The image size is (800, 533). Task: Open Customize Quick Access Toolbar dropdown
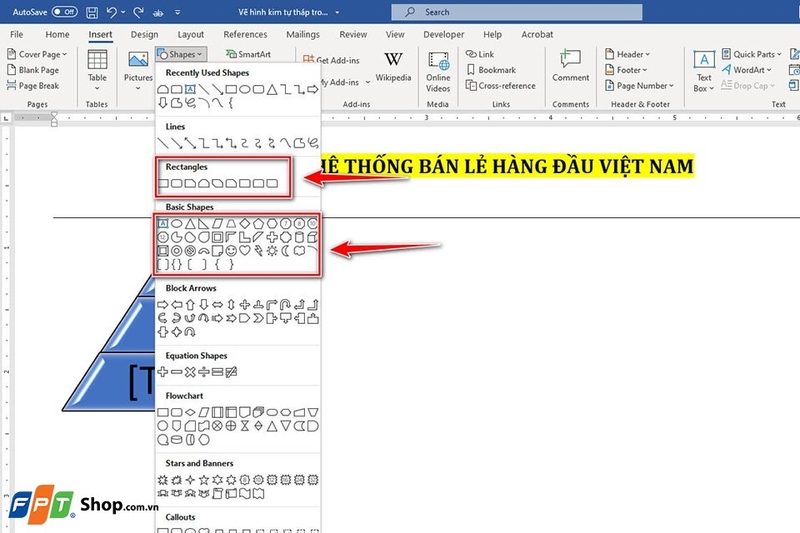pos(178,12)
